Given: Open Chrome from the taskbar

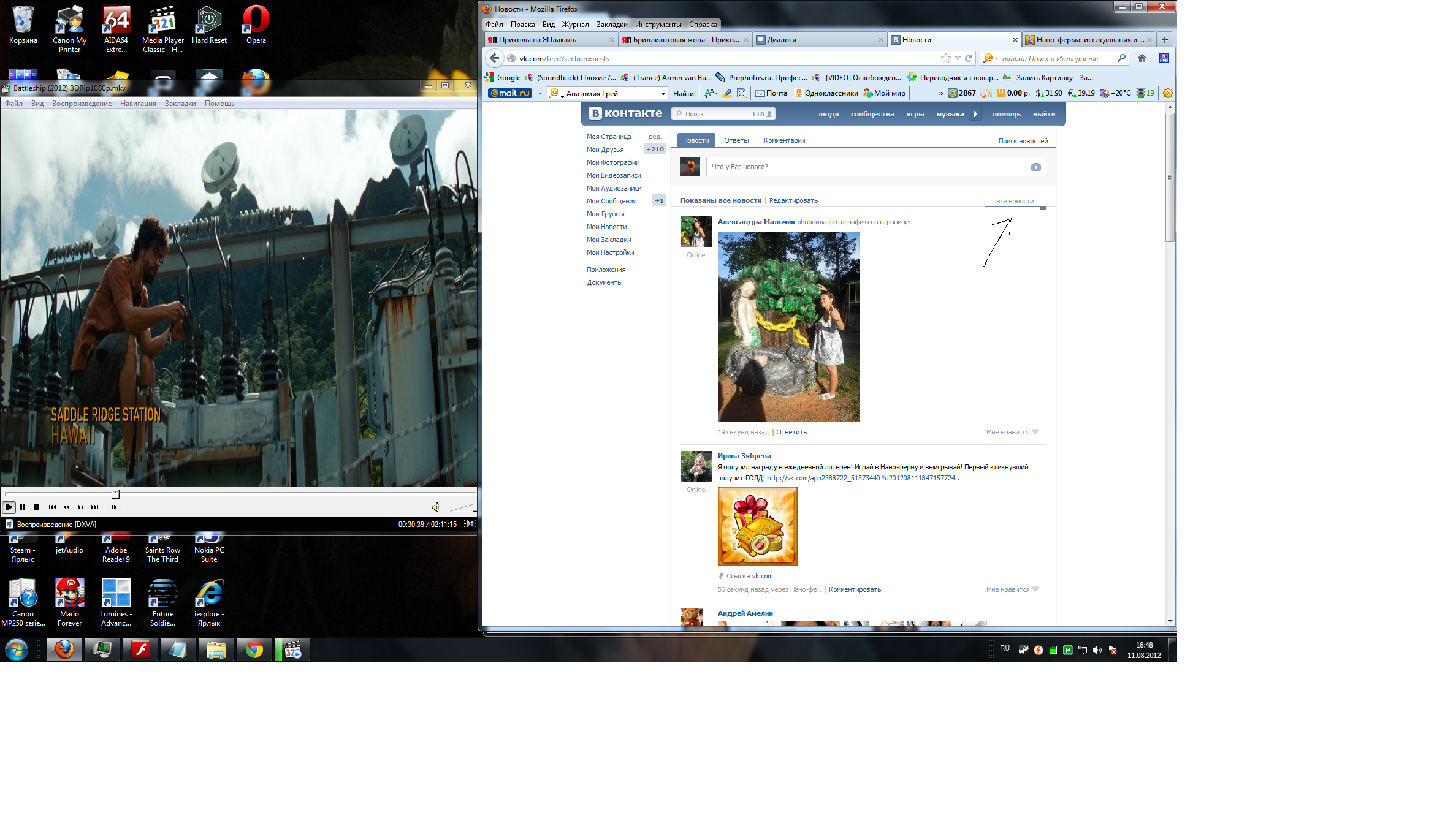Looking at the screenshot, I should pyautogui.click(x=254, y=649).
